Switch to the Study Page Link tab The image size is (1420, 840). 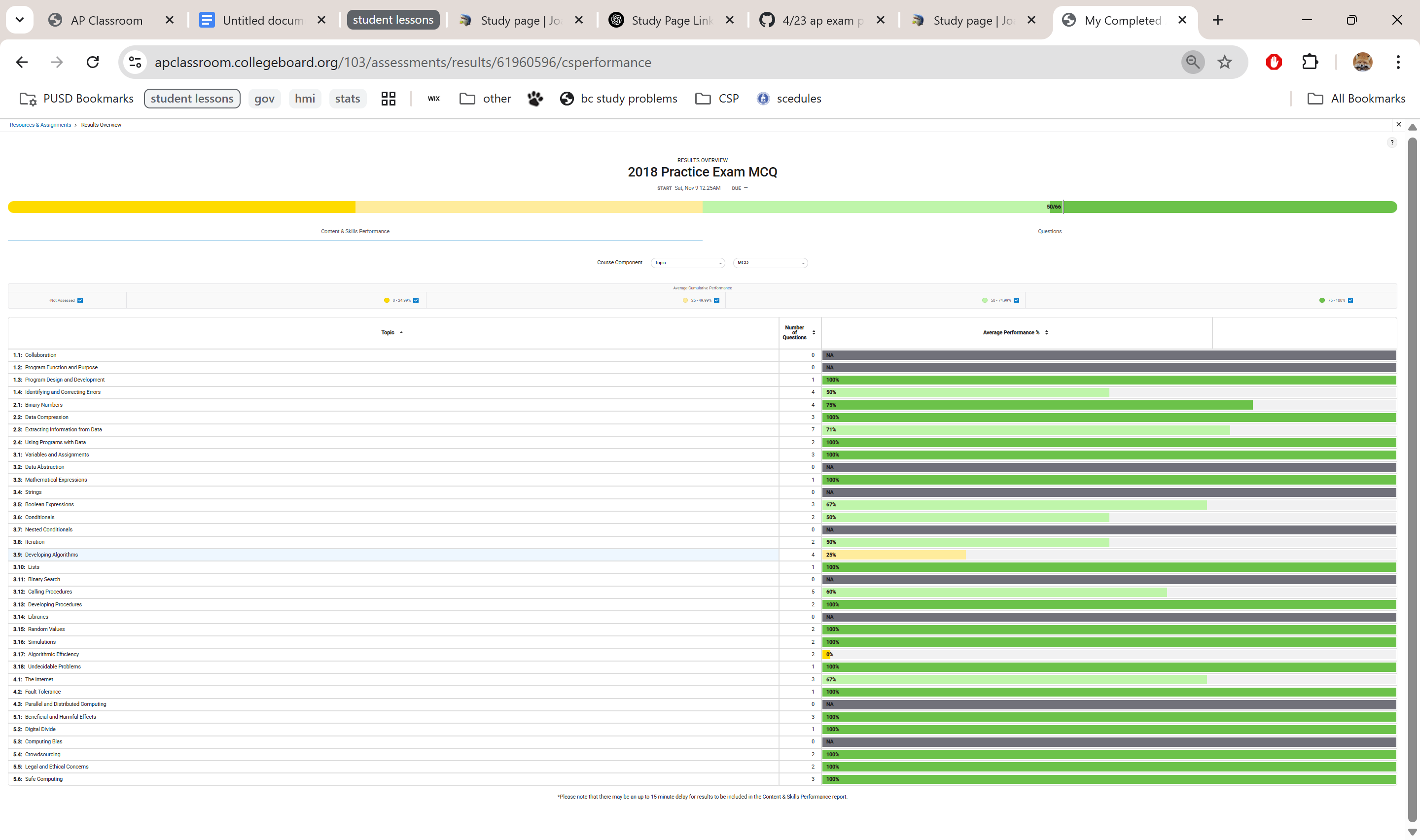click(671, 20)
